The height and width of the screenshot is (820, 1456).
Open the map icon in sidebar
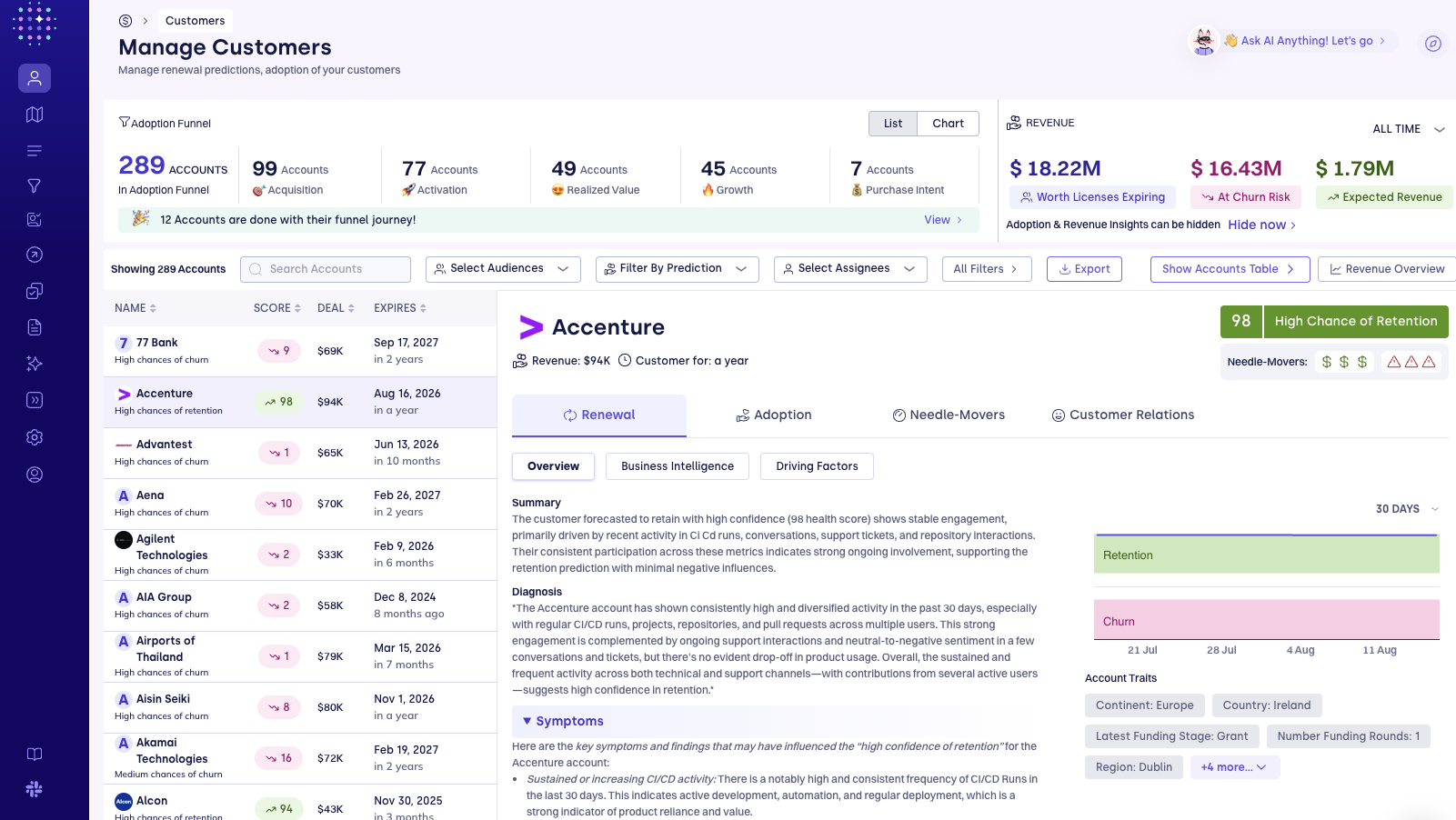click(x=35, y=115)
